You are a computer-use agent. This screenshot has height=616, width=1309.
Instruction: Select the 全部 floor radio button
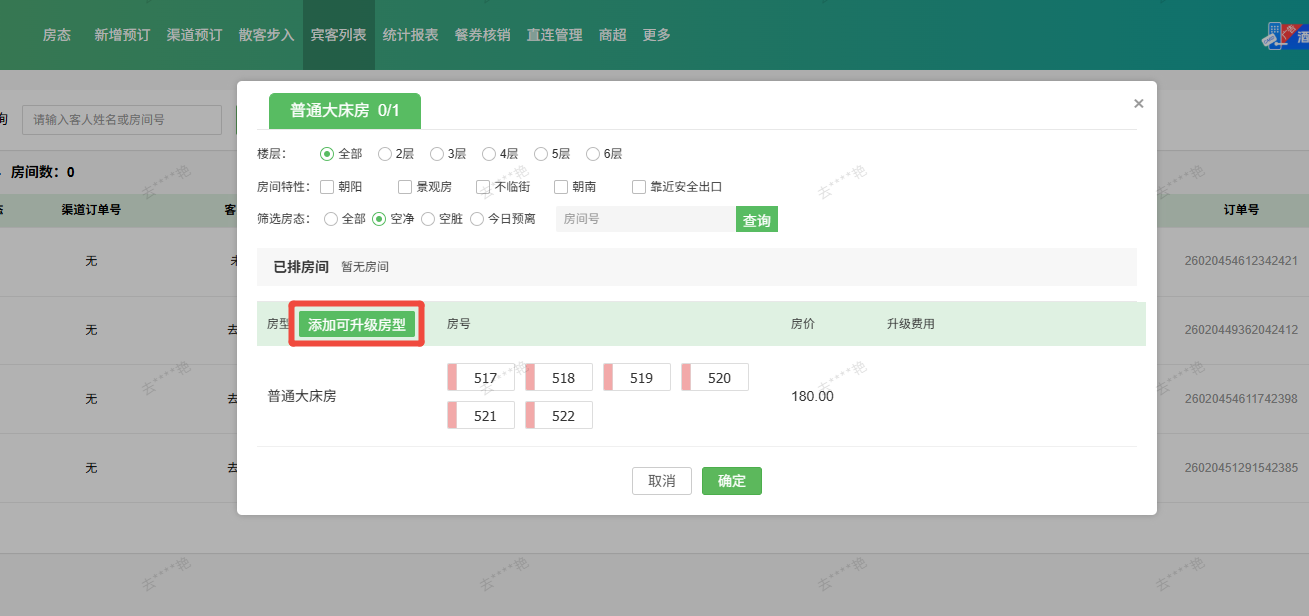[326, 154]
